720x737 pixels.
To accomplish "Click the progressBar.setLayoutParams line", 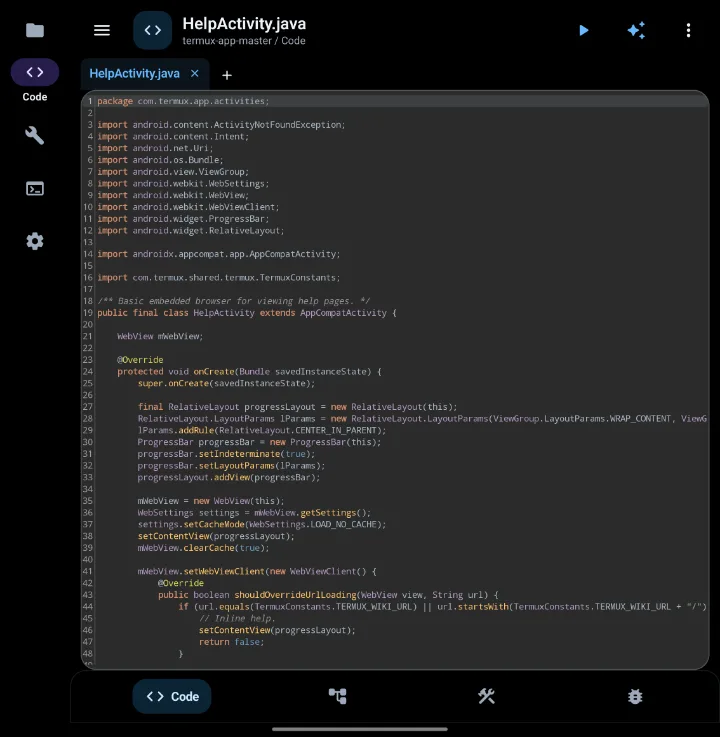I will click(x=231, y=465).
